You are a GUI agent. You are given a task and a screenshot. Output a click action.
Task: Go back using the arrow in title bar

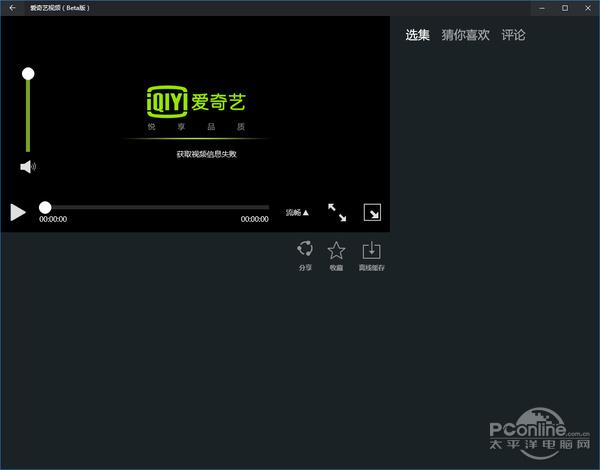[12, 8]
